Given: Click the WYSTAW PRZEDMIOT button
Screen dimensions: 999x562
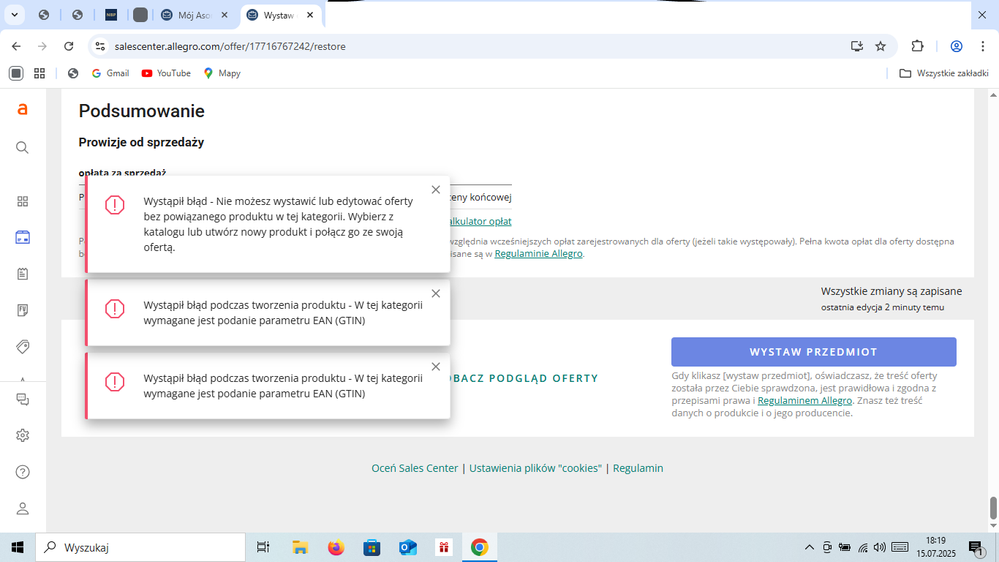Looking at the screenshot, I should (x=813, y=352).
